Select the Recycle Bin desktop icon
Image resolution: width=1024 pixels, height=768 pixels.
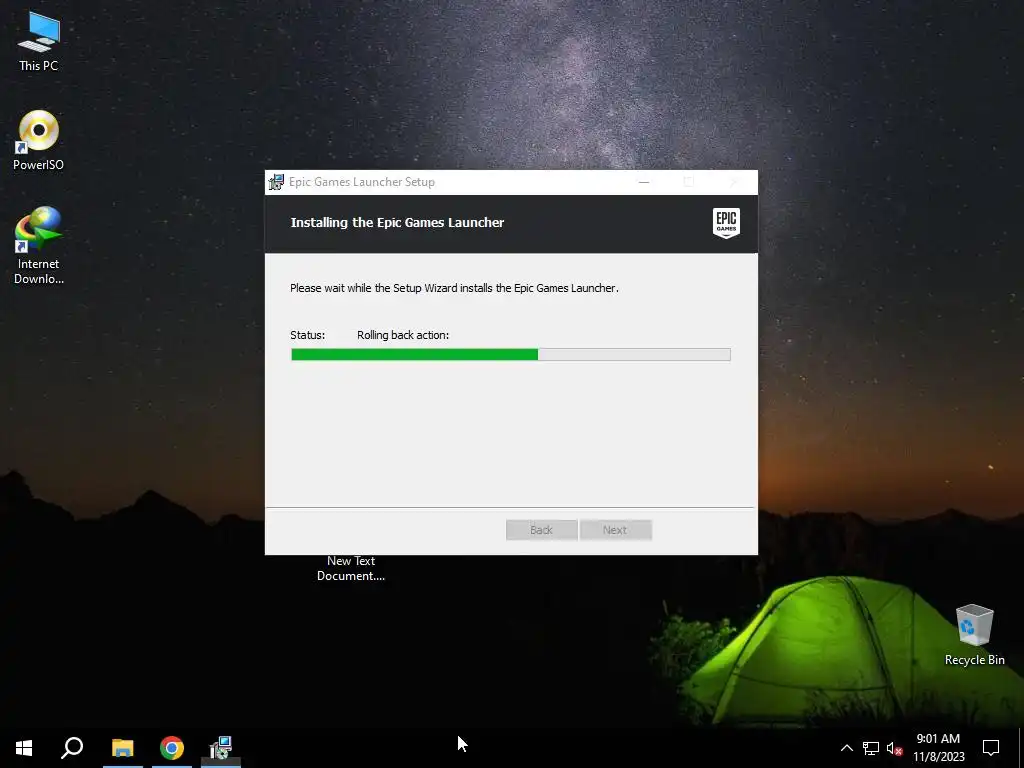point(974,635)
